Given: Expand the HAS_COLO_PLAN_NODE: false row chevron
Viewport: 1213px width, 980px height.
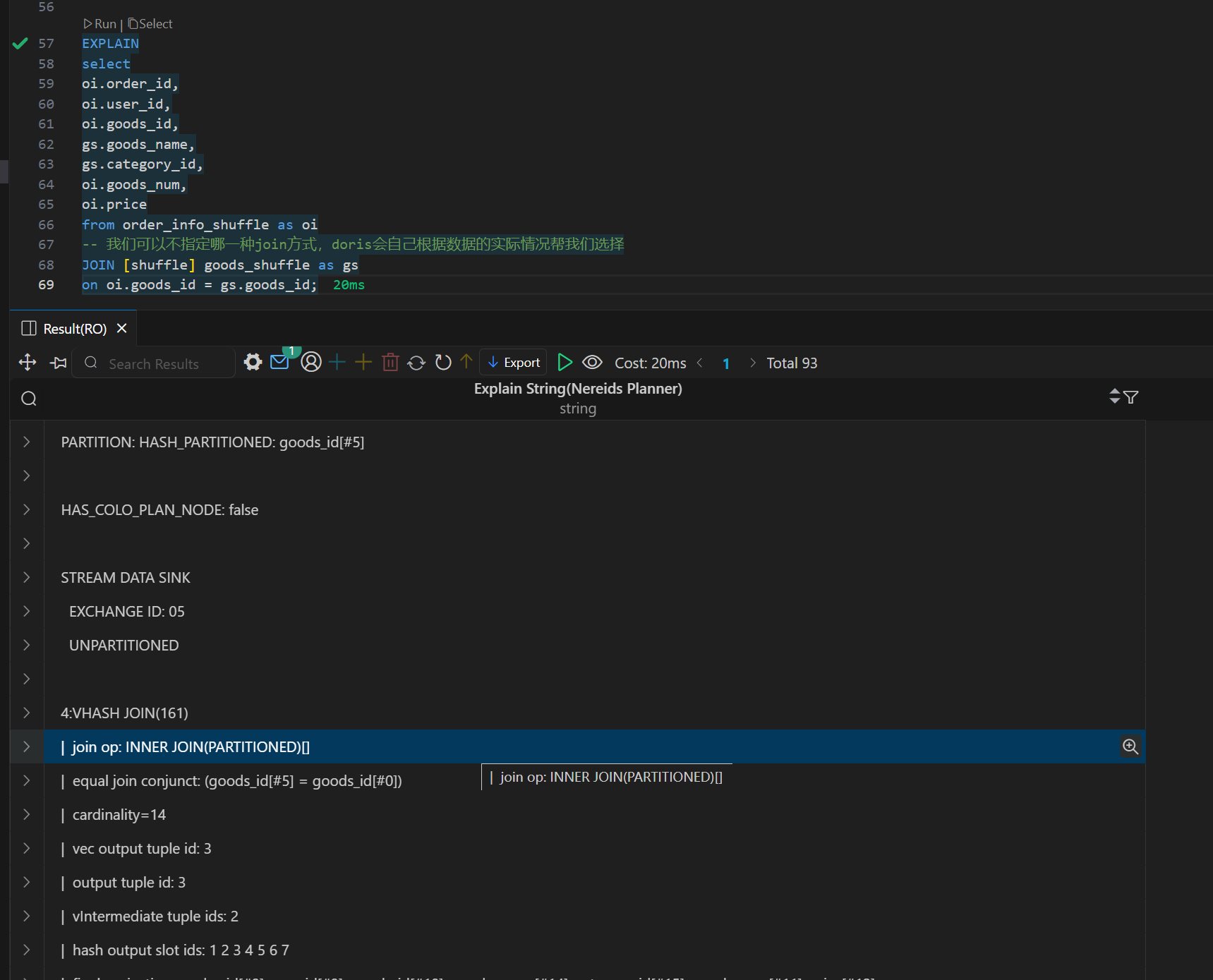Looking at the screenshot, I should [27, 509].
